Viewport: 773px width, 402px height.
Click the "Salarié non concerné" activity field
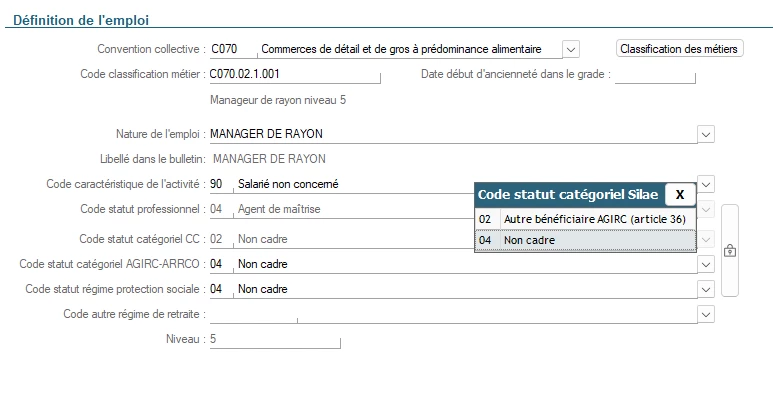(350, 184)
